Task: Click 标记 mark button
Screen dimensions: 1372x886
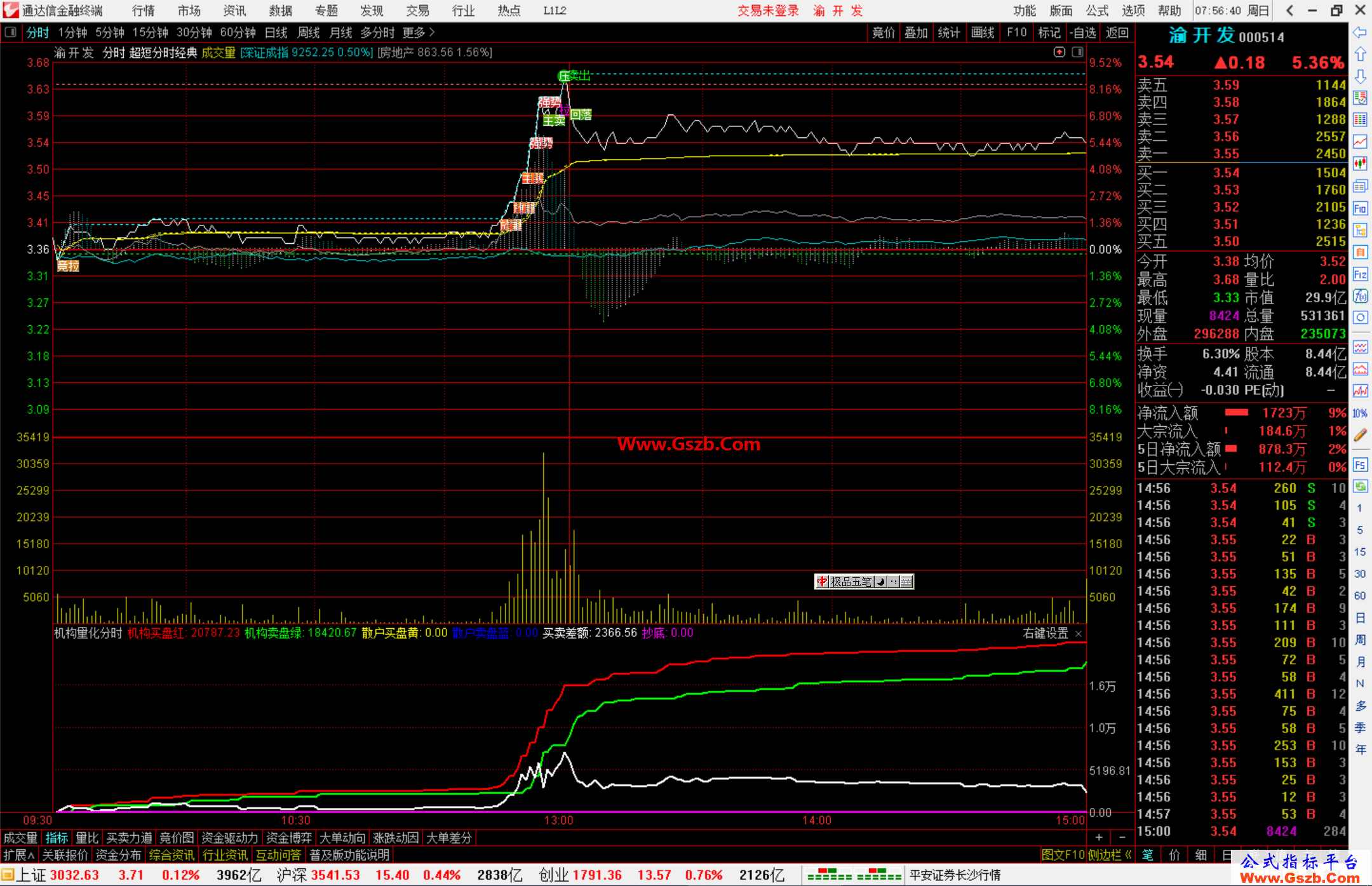Action: click(1049, 32)
